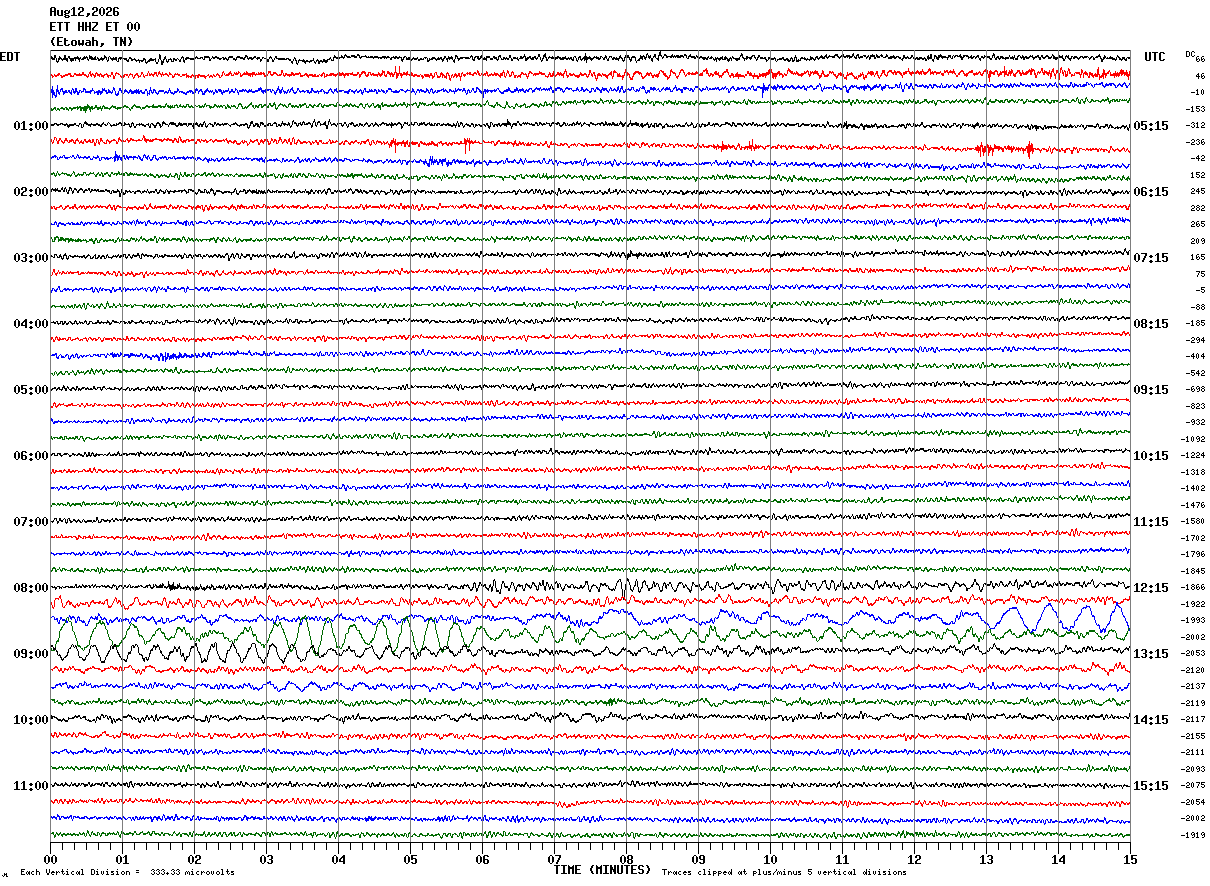
Task: Click the 01:00 EDT time label
Action: (x=30, y=126)
